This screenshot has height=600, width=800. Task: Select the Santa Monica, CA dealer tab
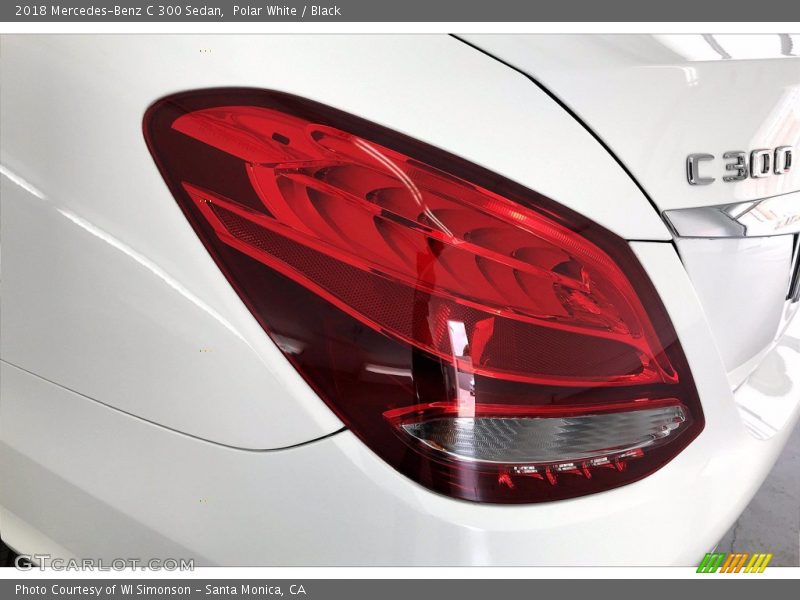pyautogui.click(x=258, y=589)
